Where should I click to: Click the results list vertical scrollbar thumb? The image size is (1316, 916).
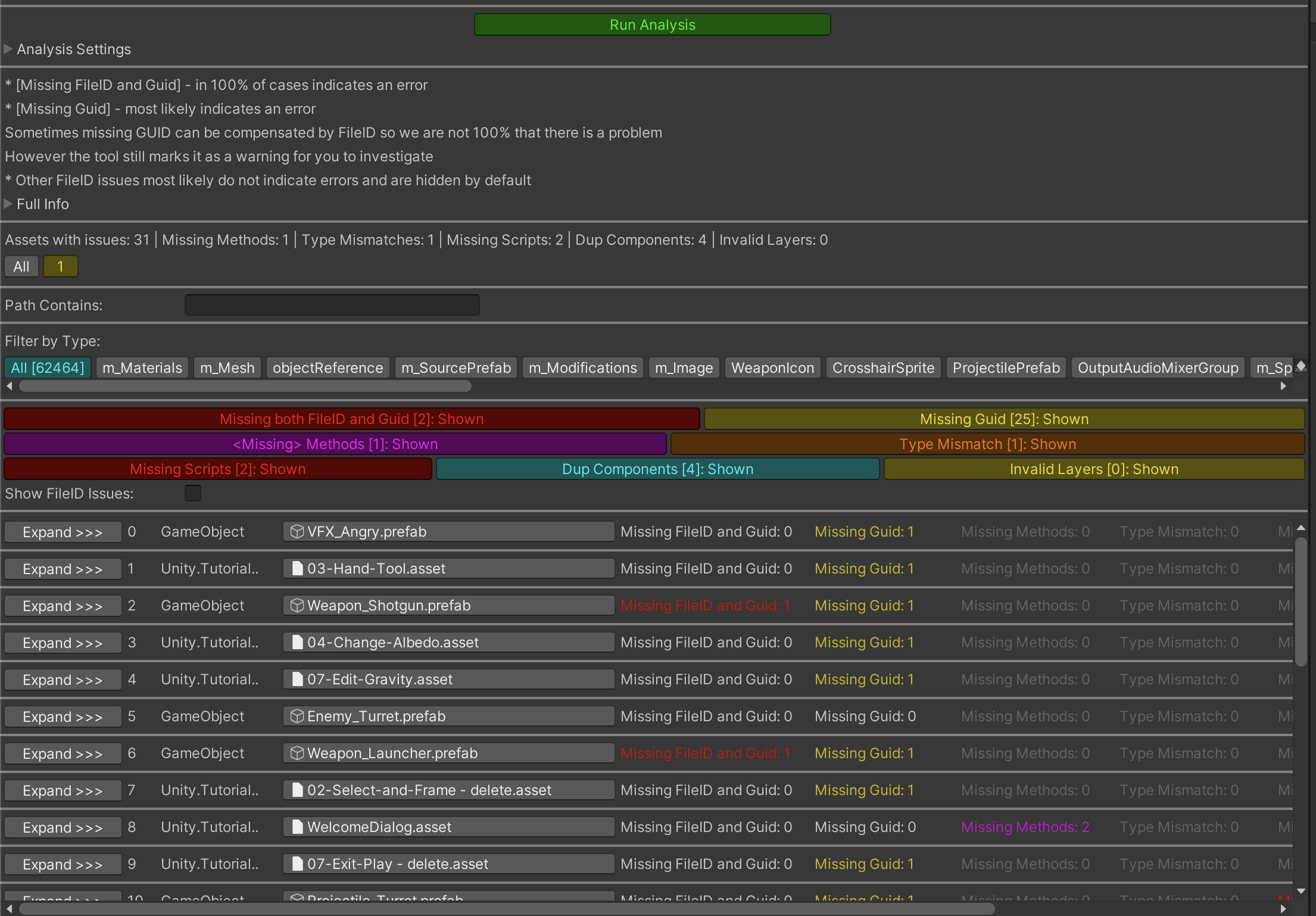(x=1301, y=601)
